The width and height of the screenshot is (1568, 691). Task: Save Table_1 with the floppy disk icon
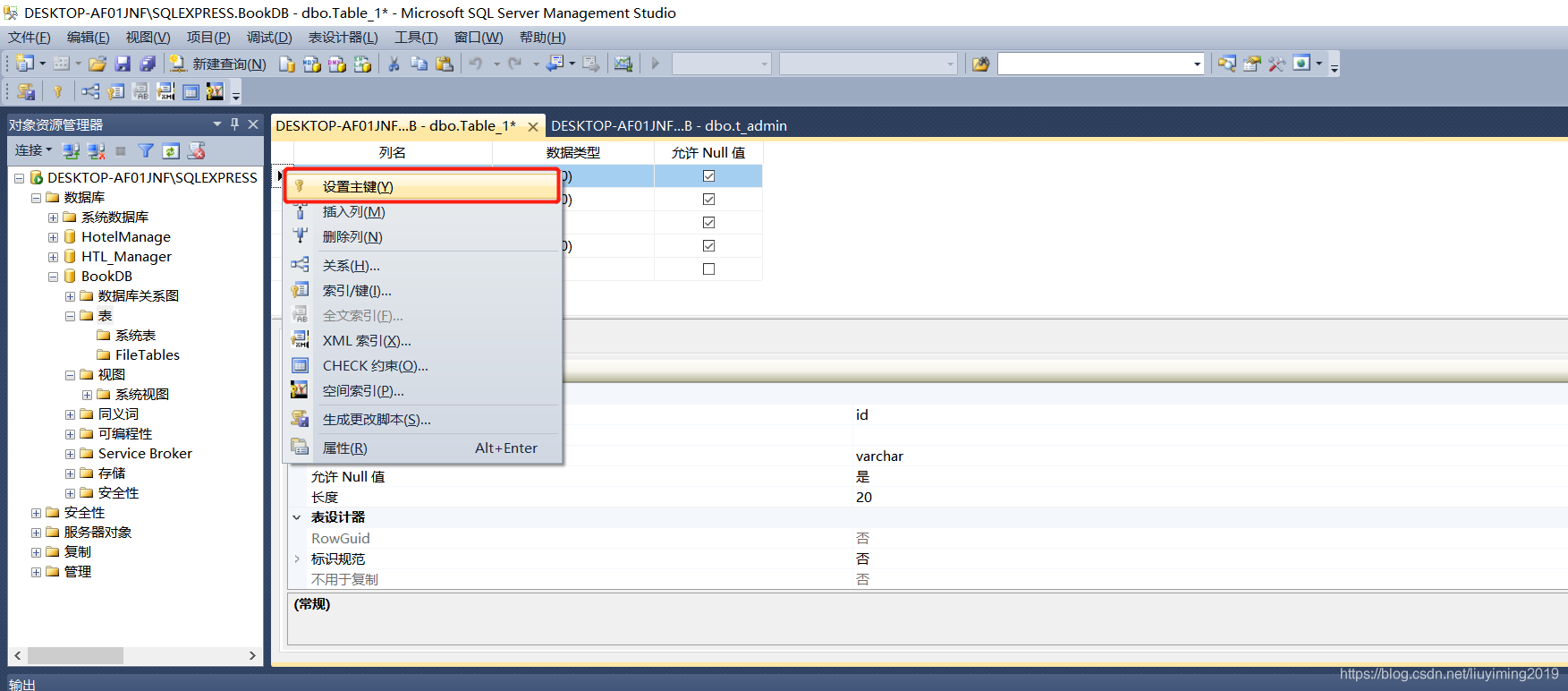(123, 64)
